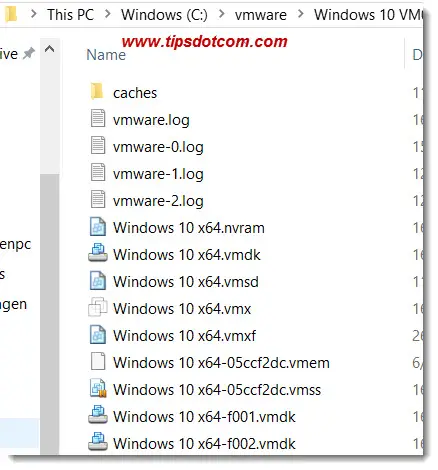
Task: Navigate to This PC in address bar
Action: [71, 15]
